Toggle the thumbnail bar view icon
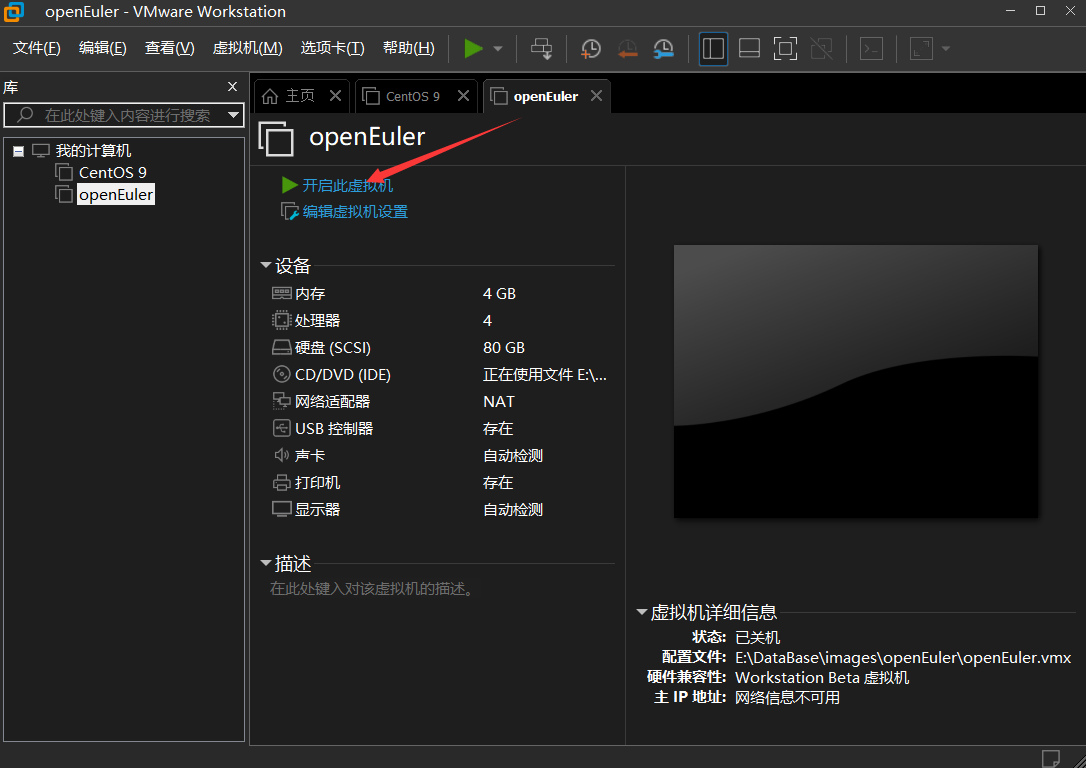Image resolution: width=1086 pixels, height=768 pixels. [x=749, y=48]
